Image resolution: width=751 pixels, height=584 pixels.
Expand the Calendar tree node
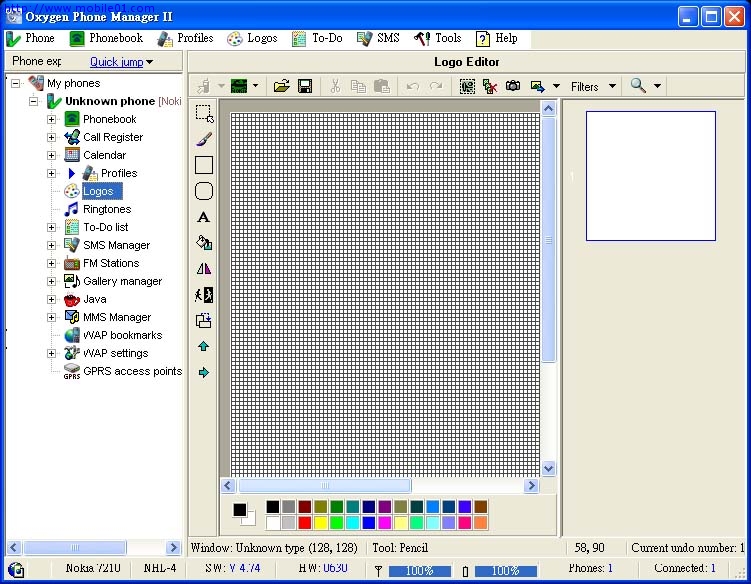click(x=51, y=155)
